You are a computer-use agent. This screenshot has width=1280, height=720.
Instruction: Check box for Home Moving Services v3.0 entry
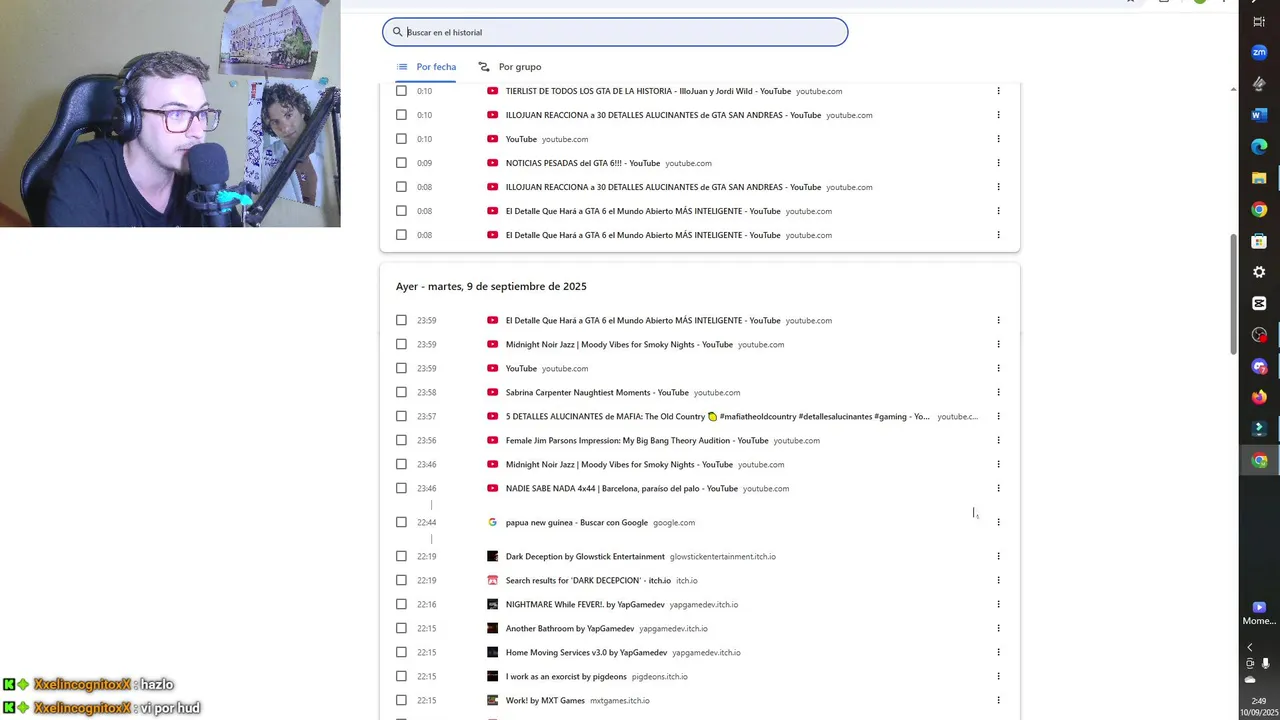(401, 652)
